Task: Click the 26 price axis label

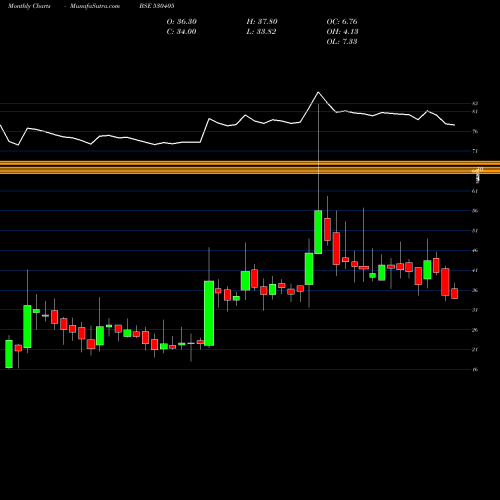Action: 475,330
